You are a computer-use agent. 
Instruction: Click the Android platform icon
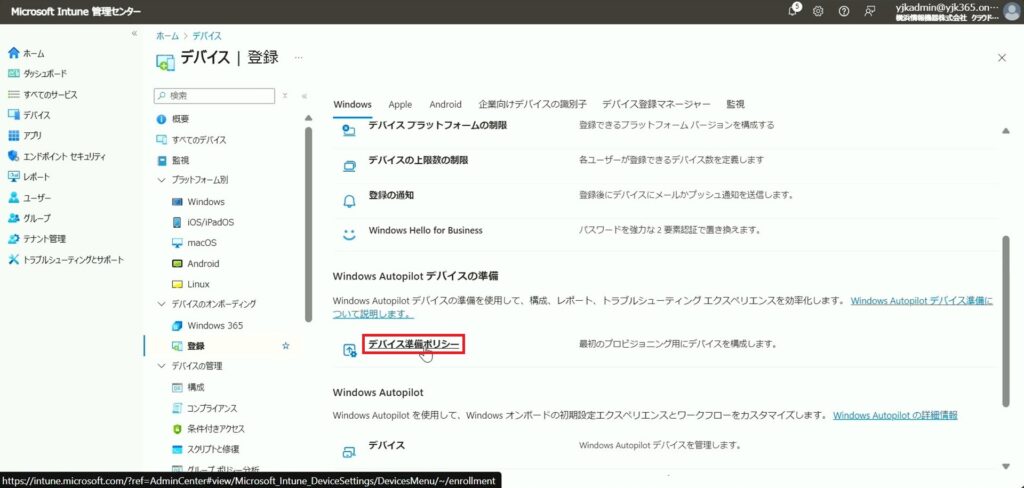(177, 264)
